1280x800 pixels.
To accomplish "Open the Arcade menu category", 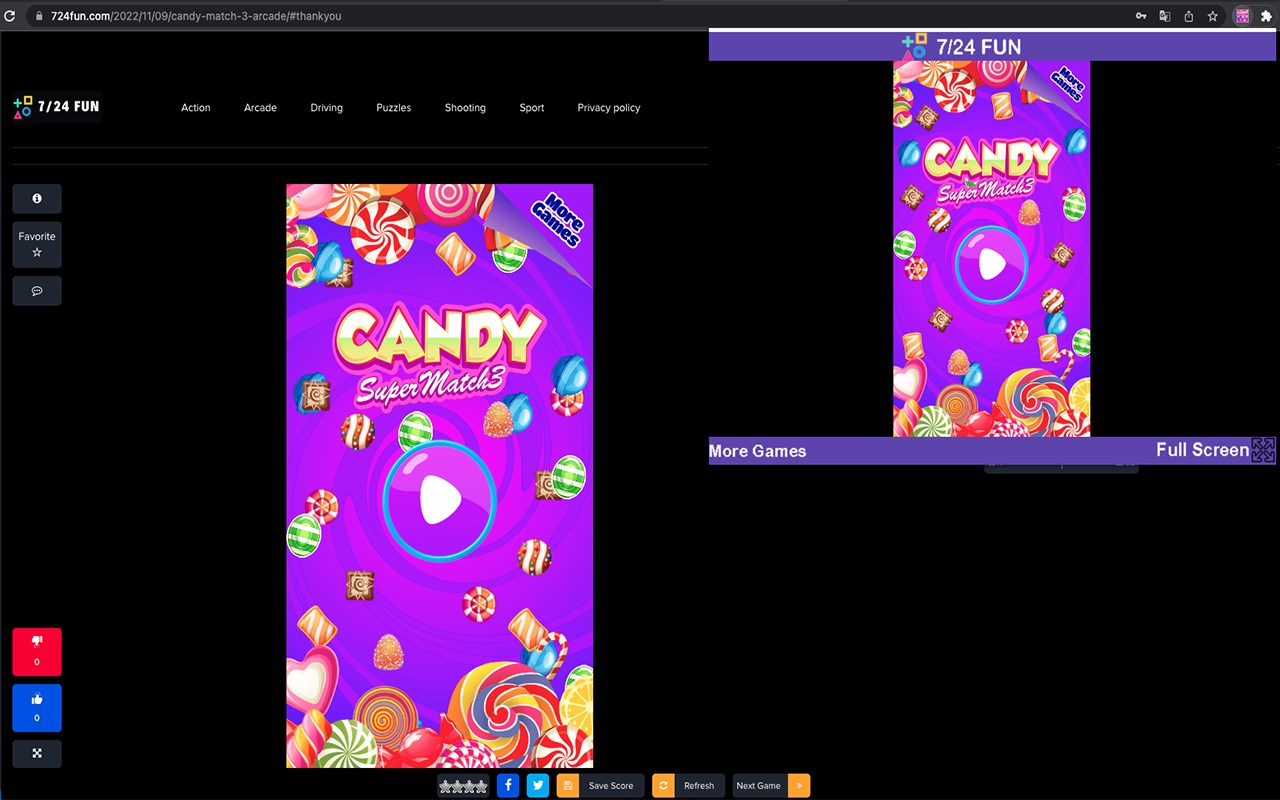I will pos(260,108).
